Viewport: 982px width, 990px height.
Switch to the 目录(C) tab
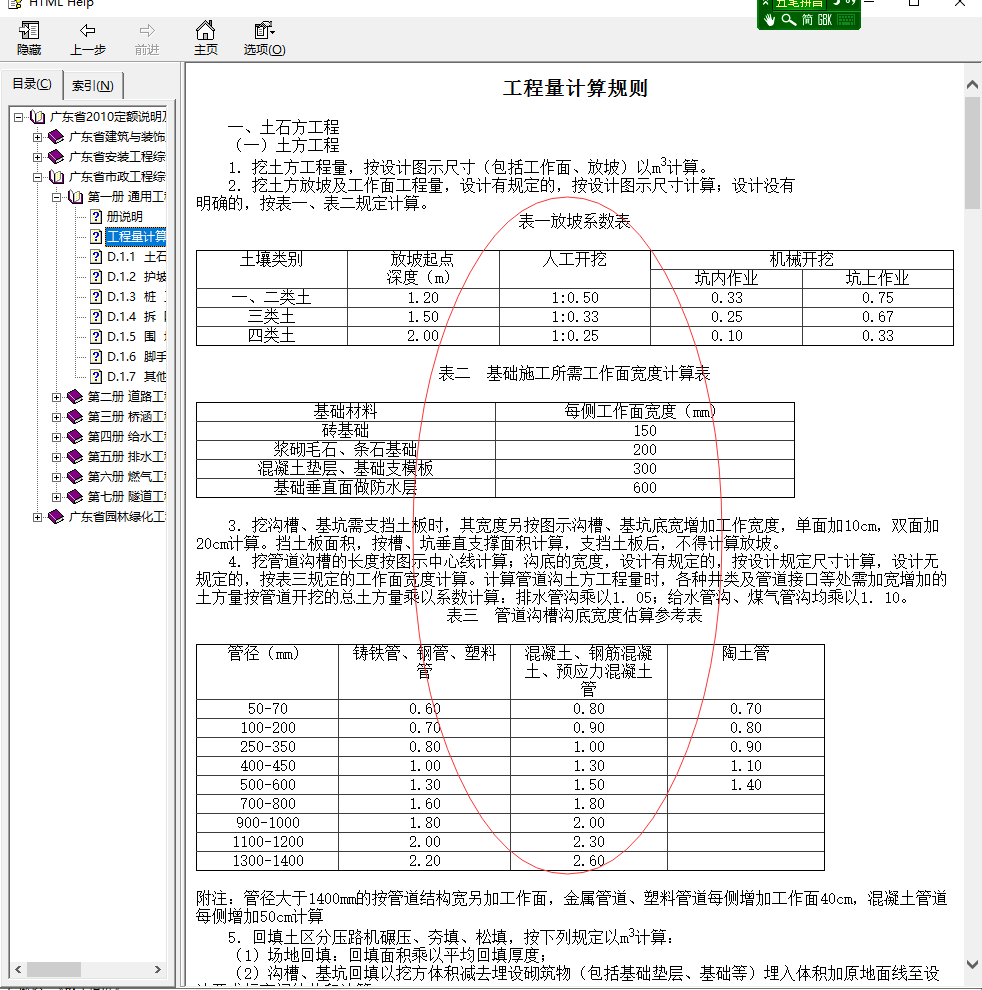tap(32, 84)
